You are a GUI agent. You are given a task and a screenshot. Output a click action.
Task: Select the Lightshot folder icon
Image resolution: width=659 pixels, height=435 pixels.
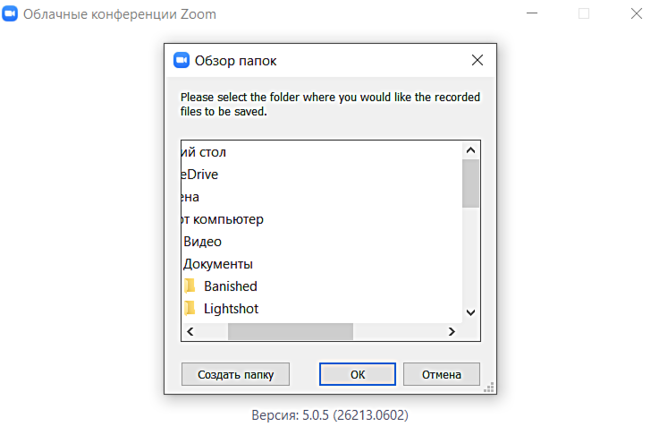click(x=190, y=309)
